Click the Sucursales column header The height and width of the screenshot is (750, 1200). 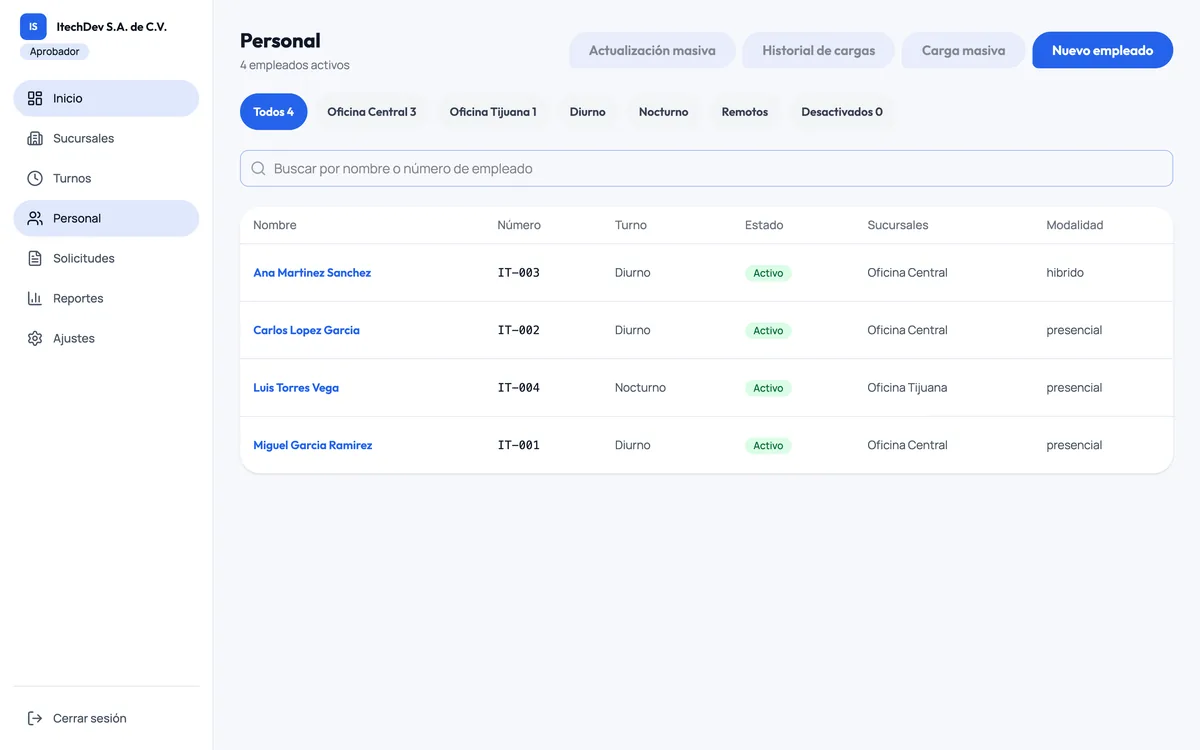898,225
